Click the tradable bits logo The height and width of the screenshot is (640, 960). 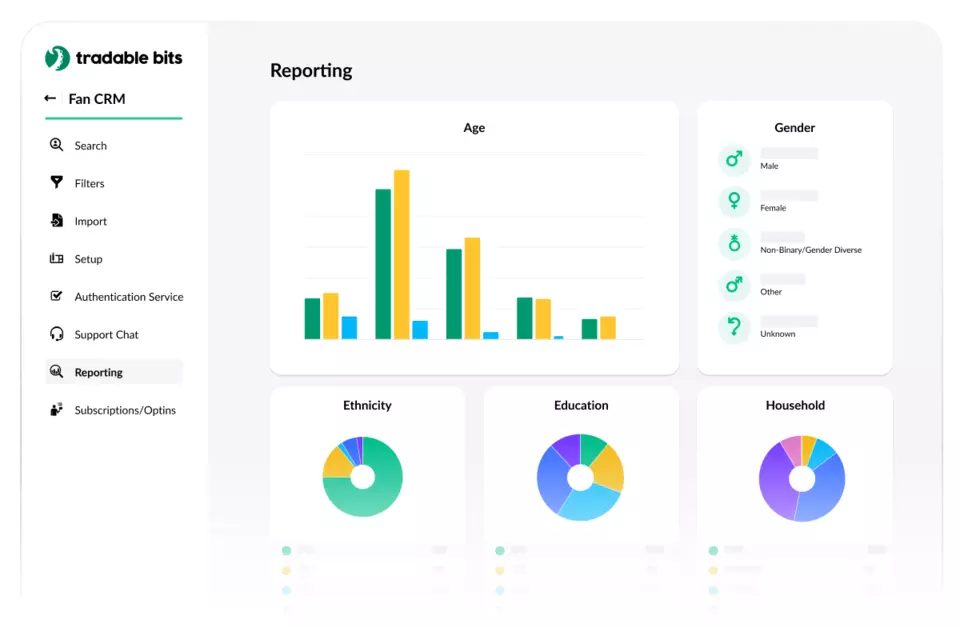tap(114, 58)
